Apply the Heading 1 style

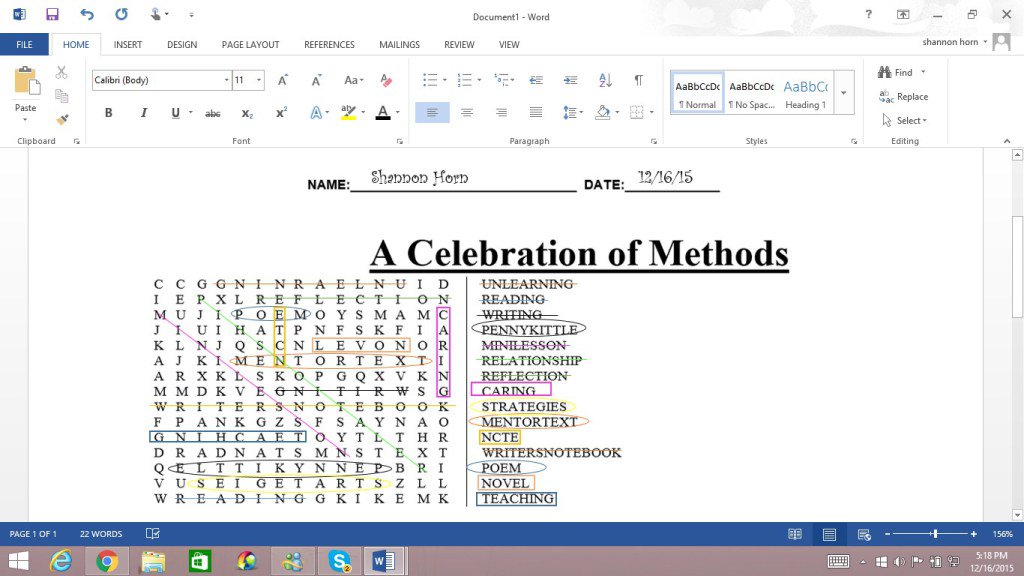[805, 93]
